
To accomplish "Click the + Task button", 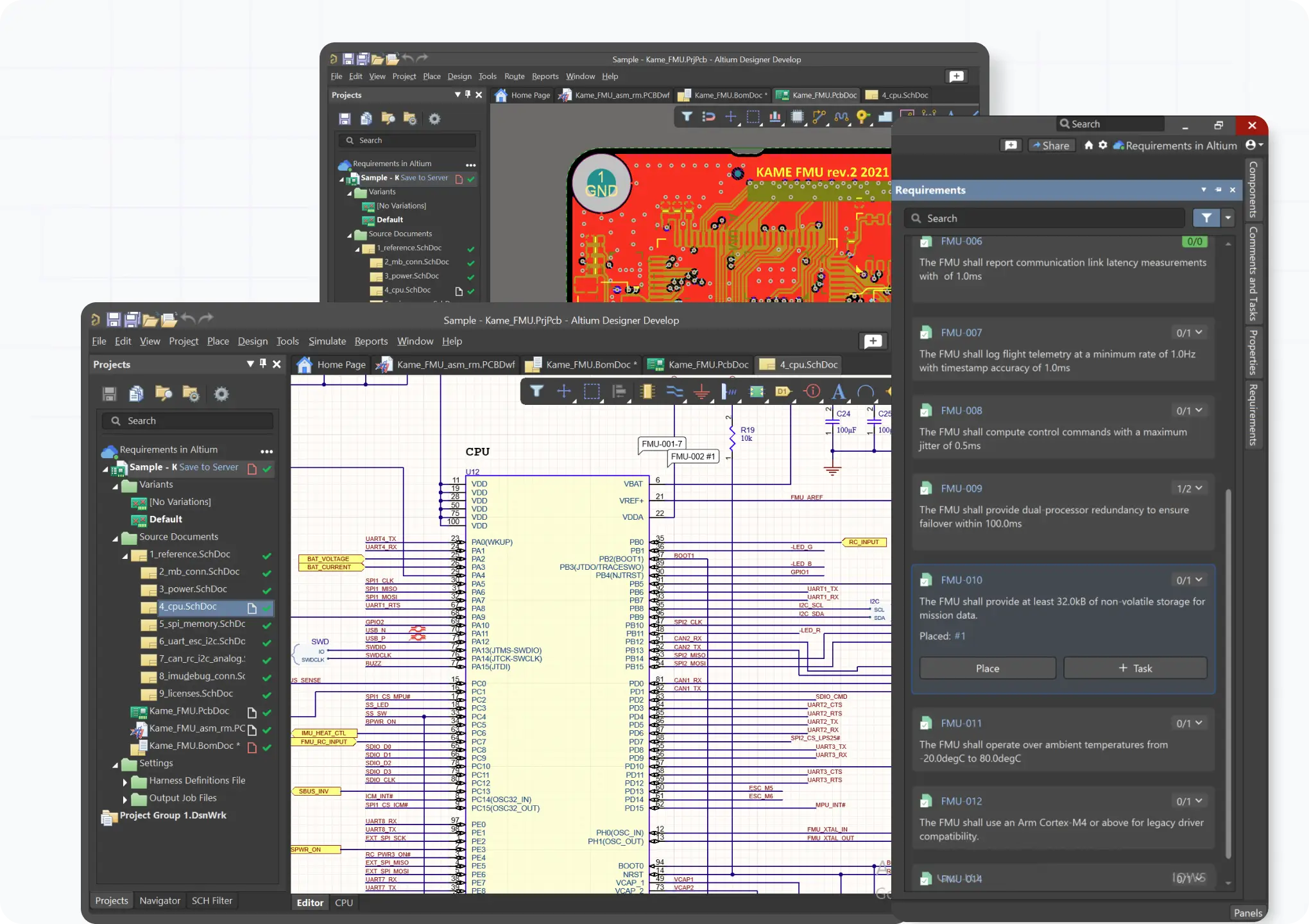I will coord(1135,668).
